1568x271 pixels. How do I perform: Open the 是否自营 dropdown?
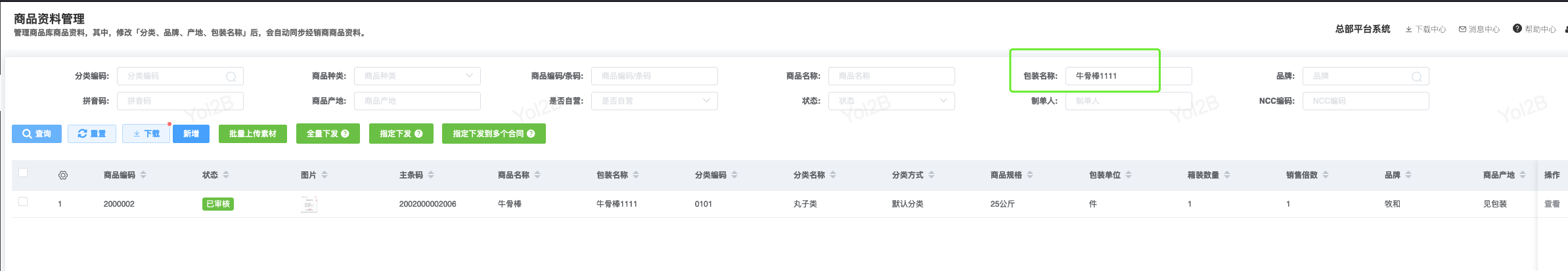654,101
